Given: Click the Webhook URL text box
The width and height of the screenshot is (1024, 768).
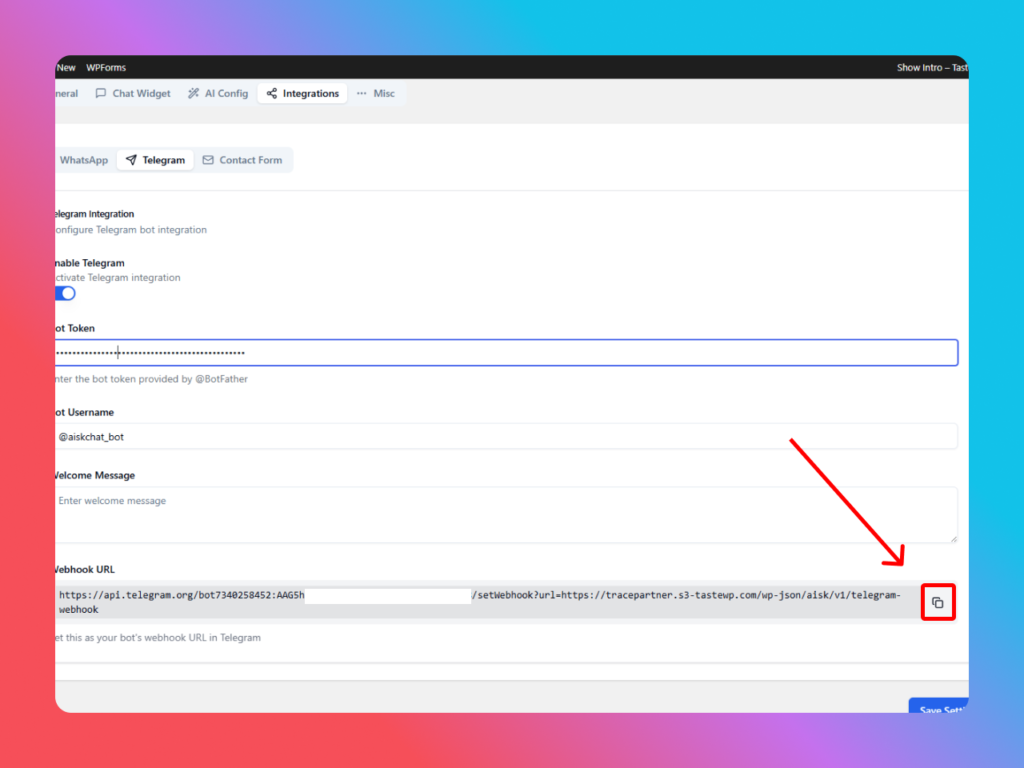Looking at the screenshot, I should point(480,602).
